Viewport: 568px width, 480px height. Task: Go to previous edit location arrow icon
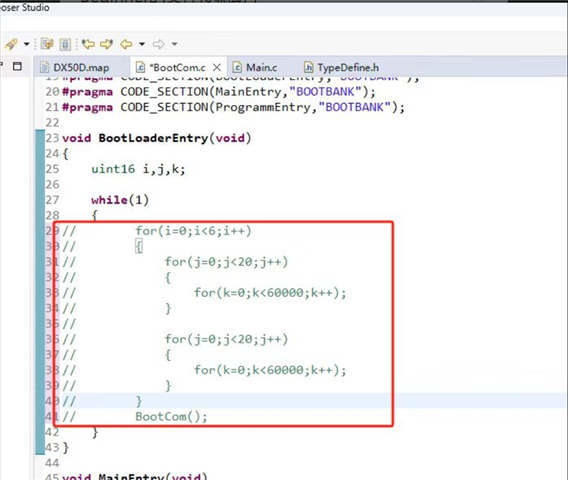point(88,44)
